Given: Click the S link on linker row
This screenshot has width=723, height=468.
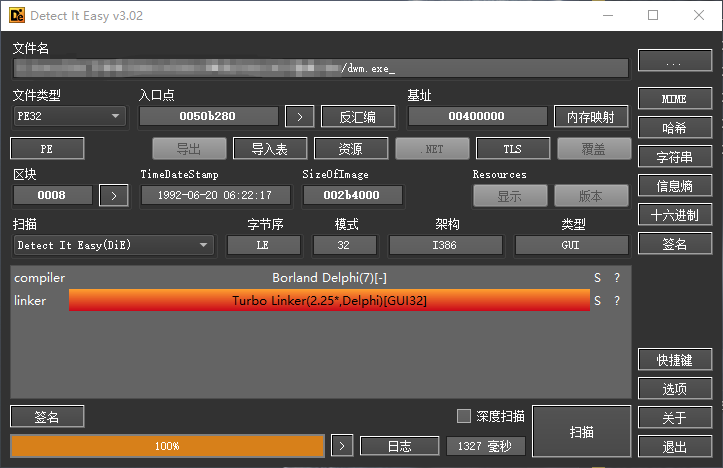Looking at the screenshot, I should click(598, 301).
